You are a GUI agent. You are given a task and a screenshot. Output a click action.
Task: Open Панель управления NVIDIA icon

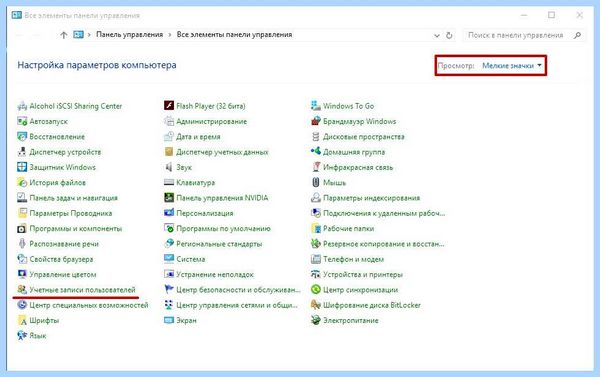coord(169,198)
